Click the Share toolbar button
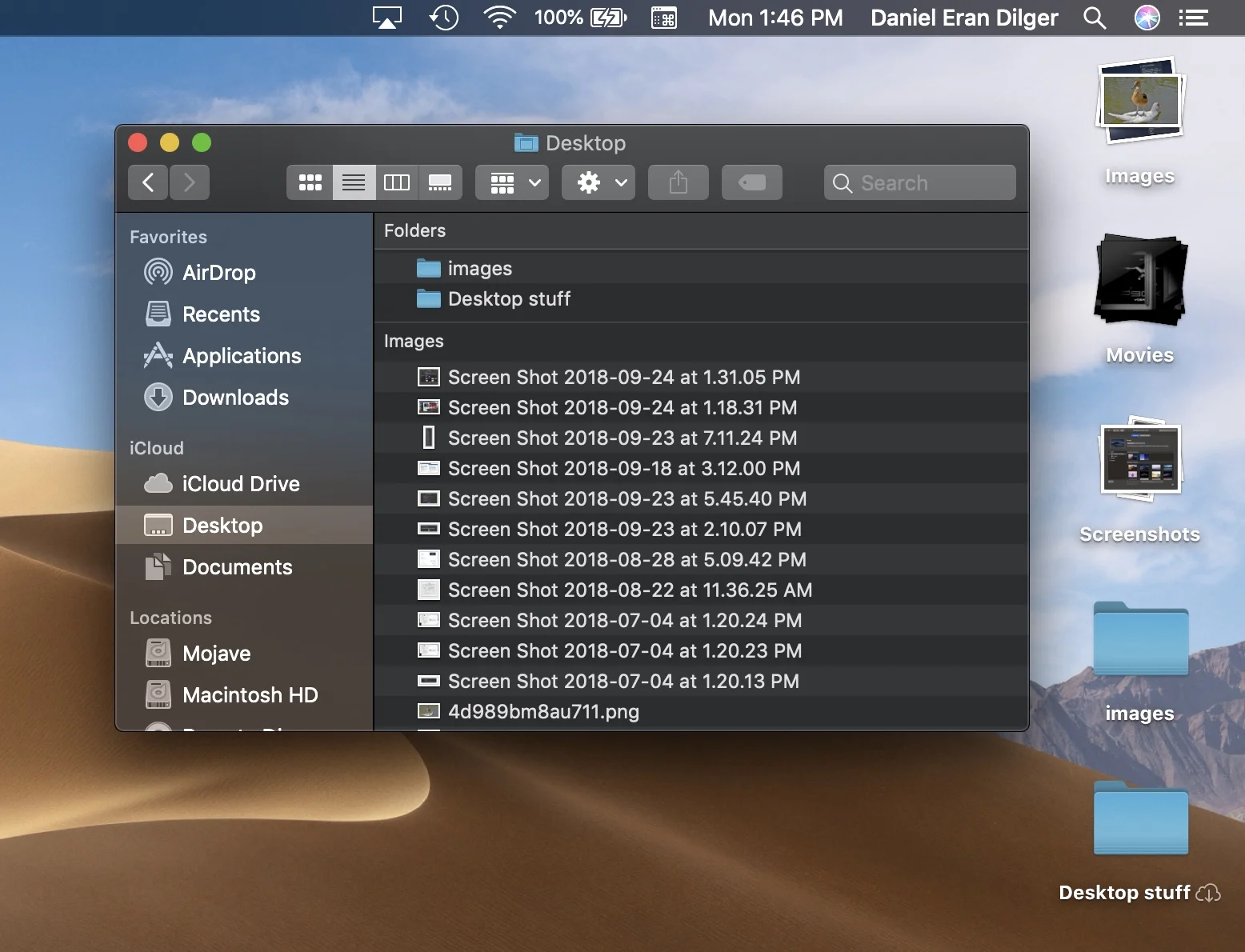This screenshot has height=952, width=1245. coord(679,182)
